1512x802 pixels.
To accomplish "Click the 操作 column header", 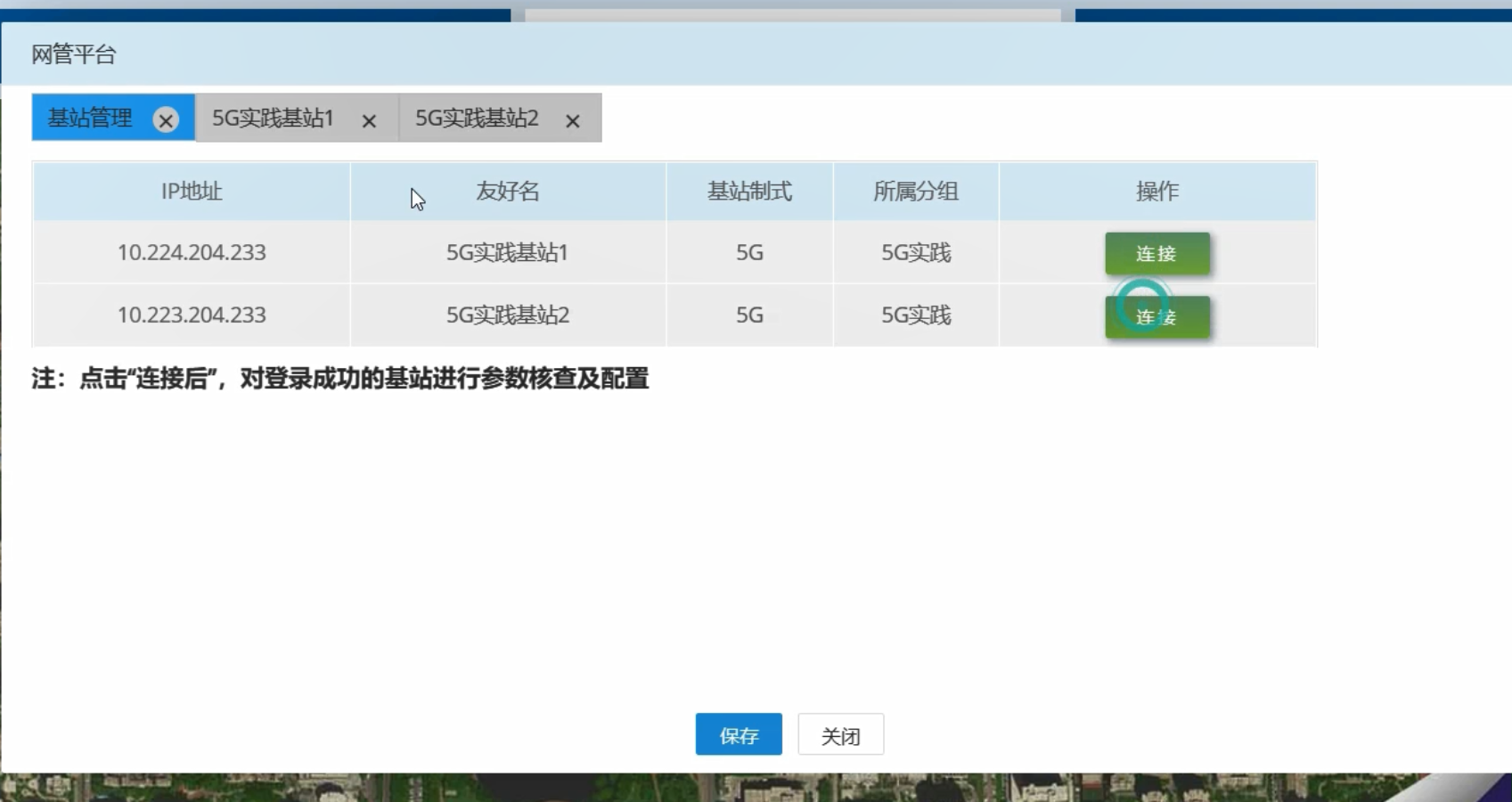I will click(1156, 192).
